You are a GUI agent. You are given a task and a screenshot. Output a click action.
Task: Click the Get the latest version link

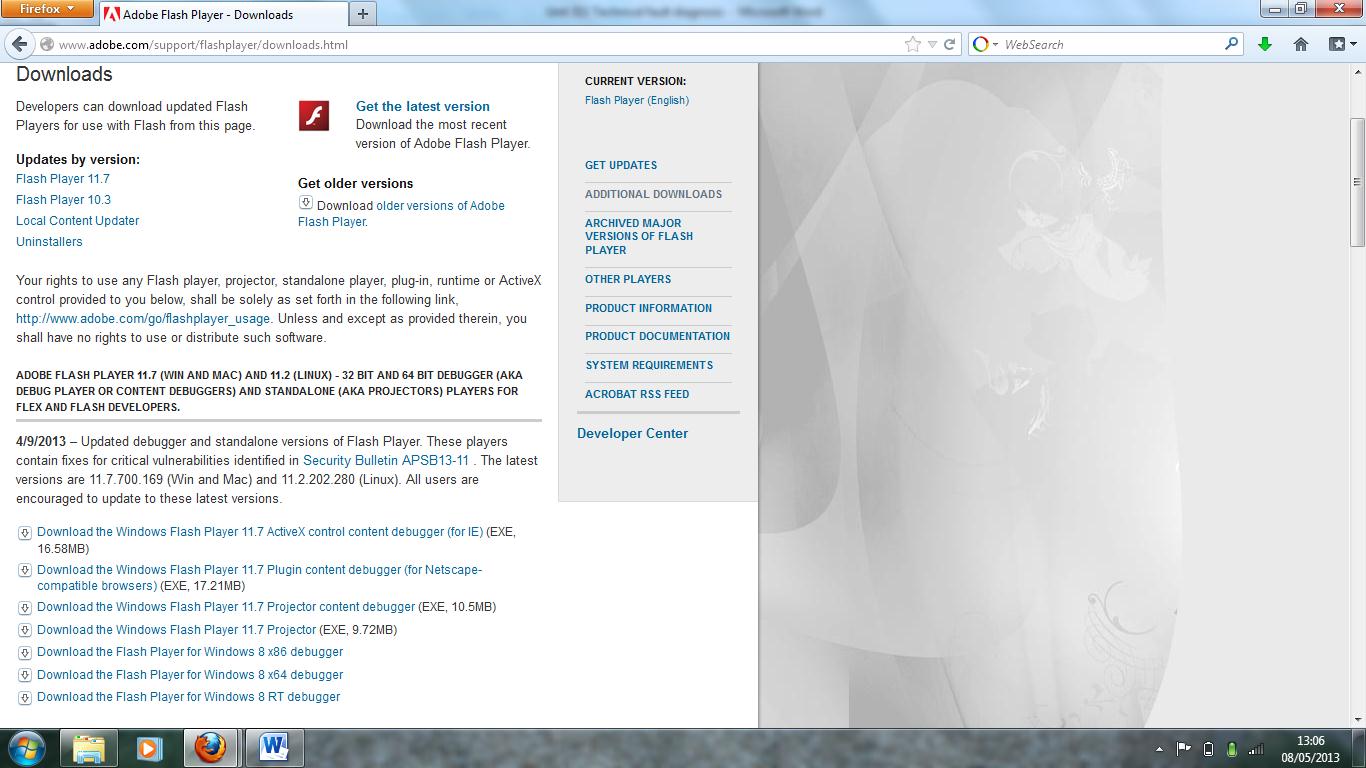(423, 106)
